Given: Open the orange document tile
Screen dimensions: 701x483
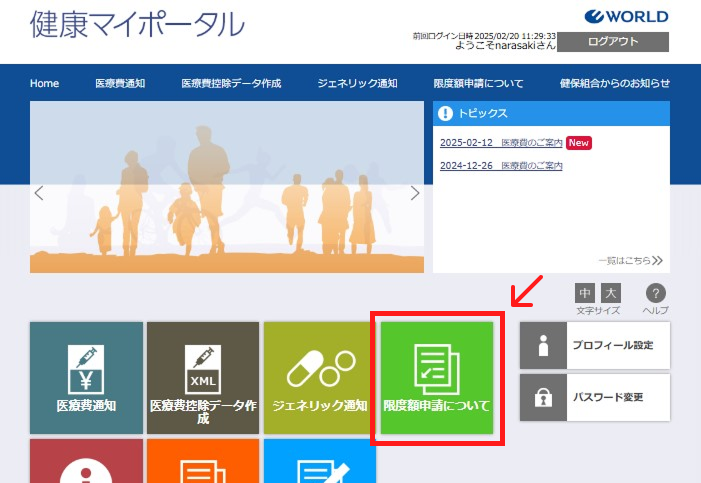Looking at the screenshot, I should click(x=203, y=462).
